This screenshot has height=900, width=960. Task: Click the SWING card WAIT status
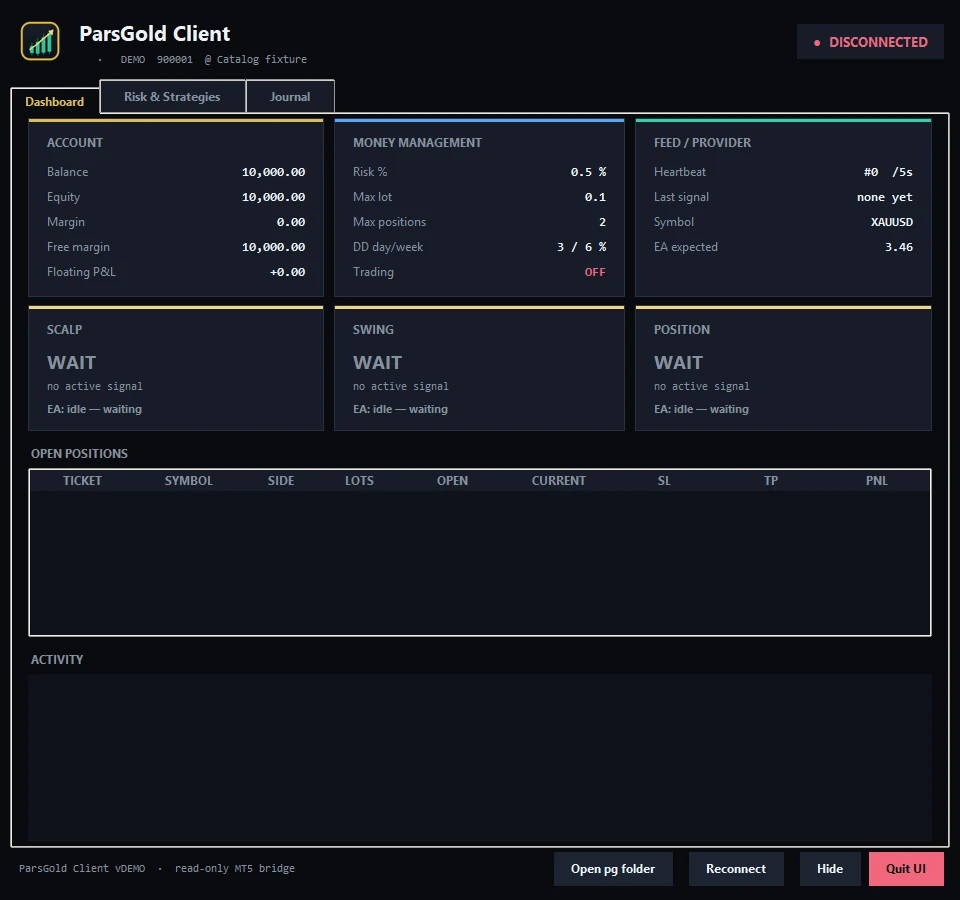(377, 362)
